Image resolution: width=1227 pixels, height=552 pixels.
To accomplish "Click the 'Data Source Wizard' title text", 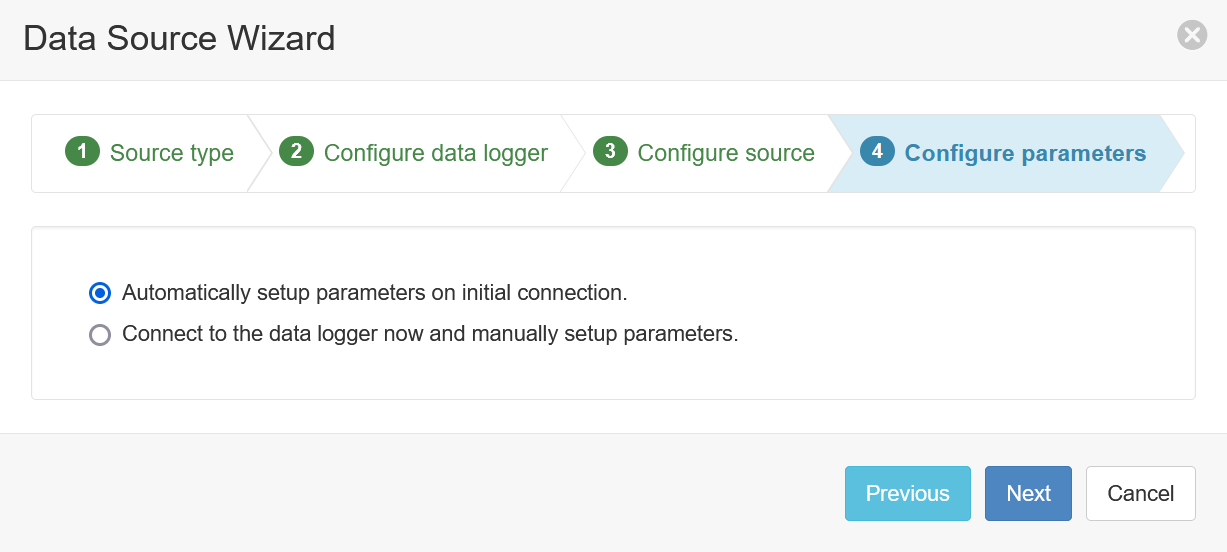I will click(x=179, y=39).
